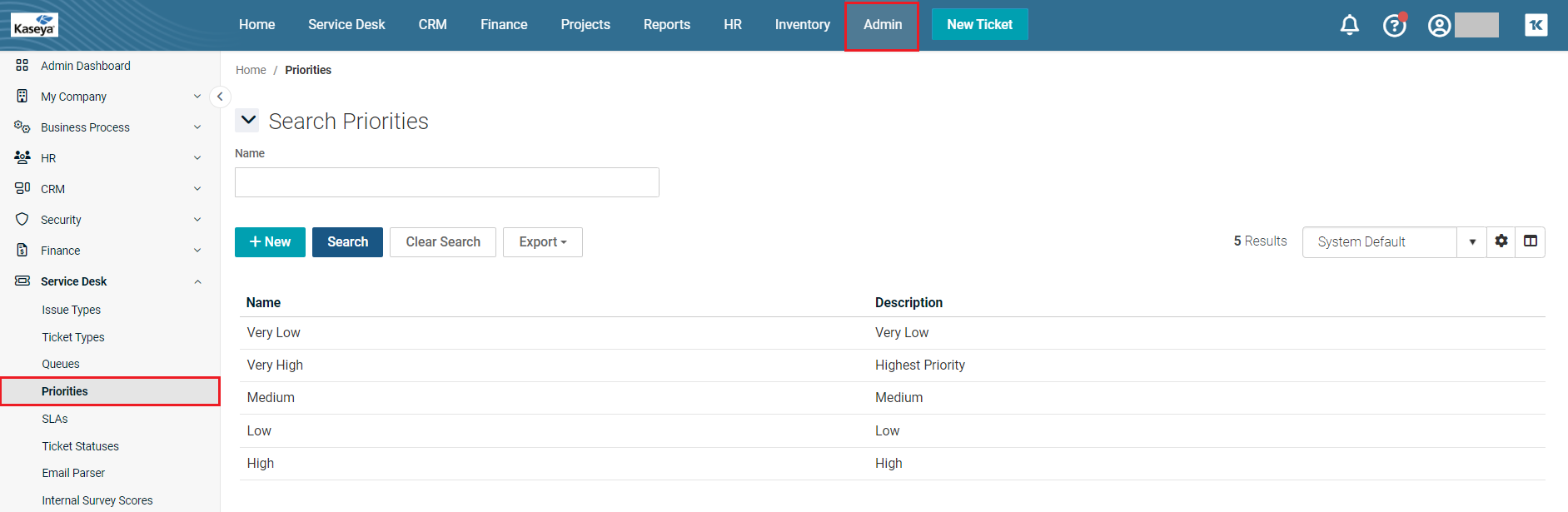Image resolution: width=1568 pixels, height=512 pixels.
Task: Open Admin Dashboard in the sidebar
Action: pos(85,66)
